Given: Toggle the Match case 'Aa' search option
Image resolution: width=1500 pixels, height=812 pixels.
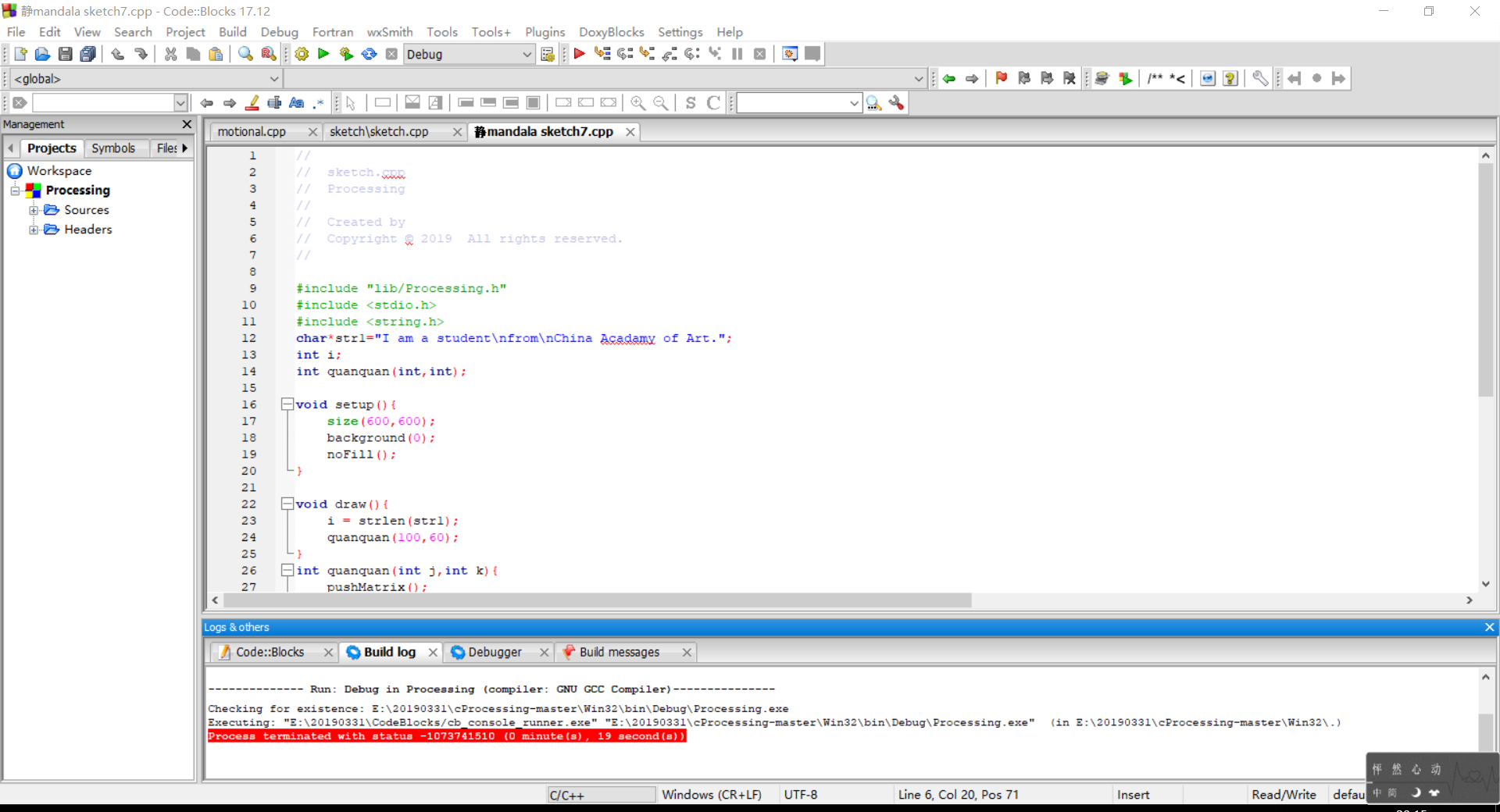Looking at the screenshot, I should tap(296, 103).
